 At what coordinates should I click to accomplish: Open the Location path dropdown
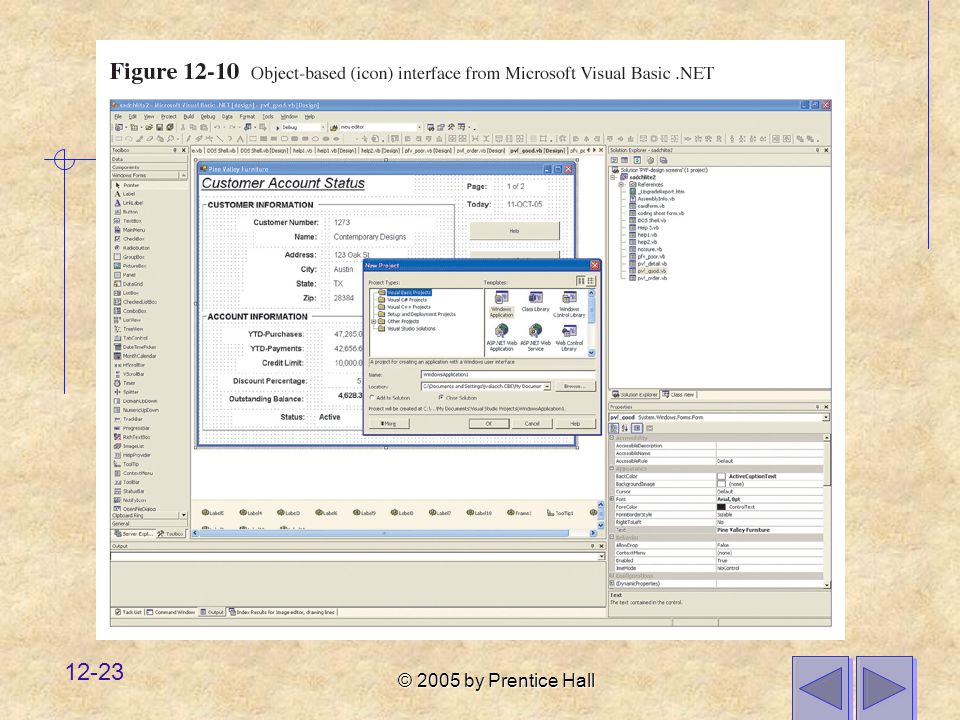(x=547, y=386)
